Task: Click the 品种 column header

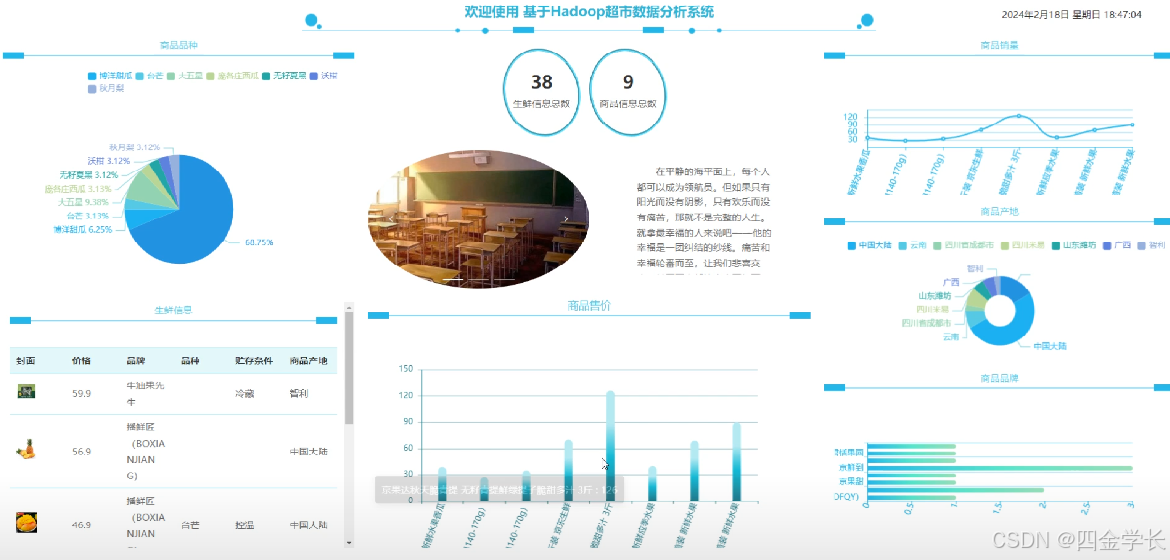Action: [x=190, y=361]
